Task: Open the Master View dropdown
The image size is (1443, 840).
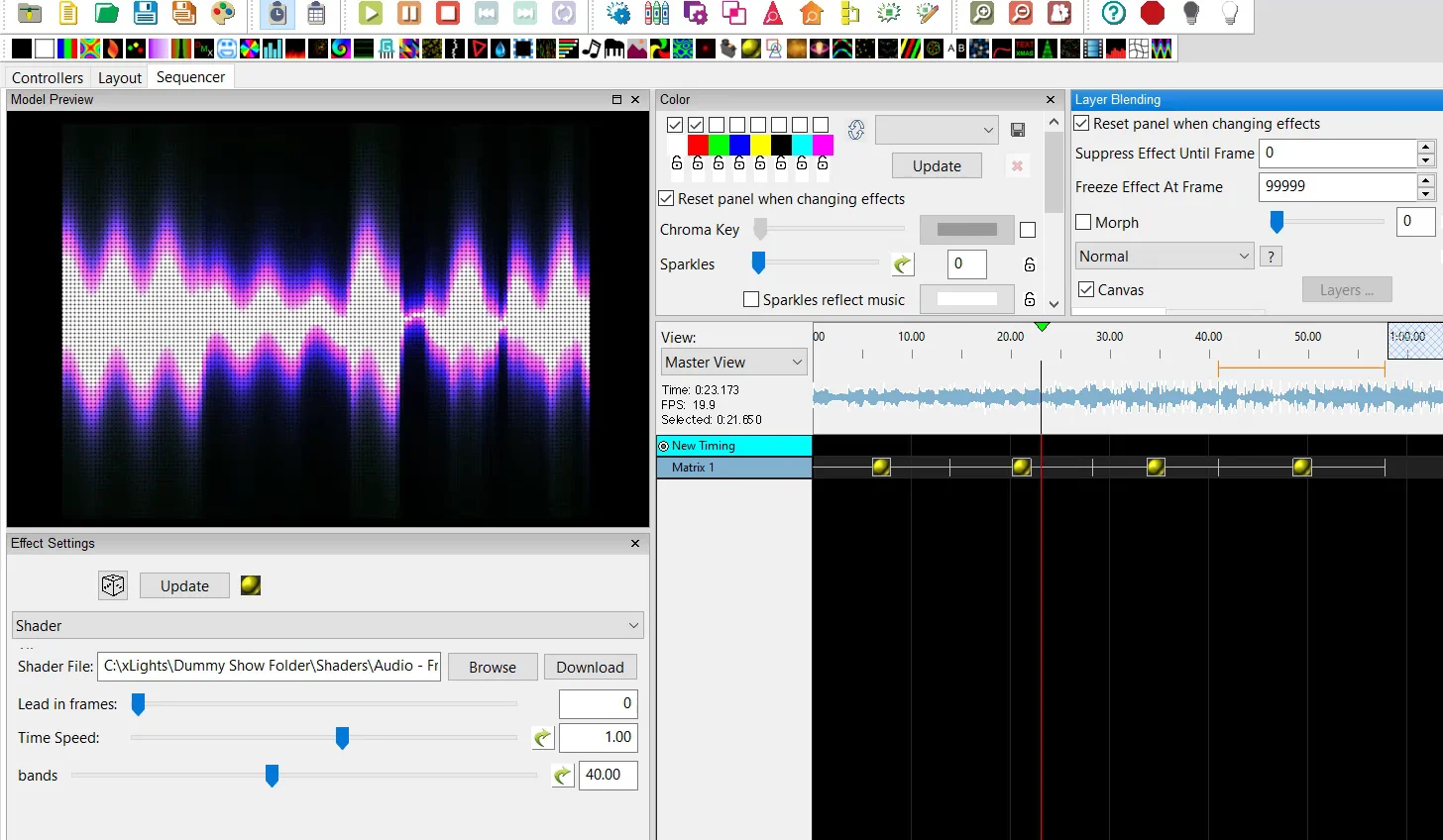Action: point(733,363)
